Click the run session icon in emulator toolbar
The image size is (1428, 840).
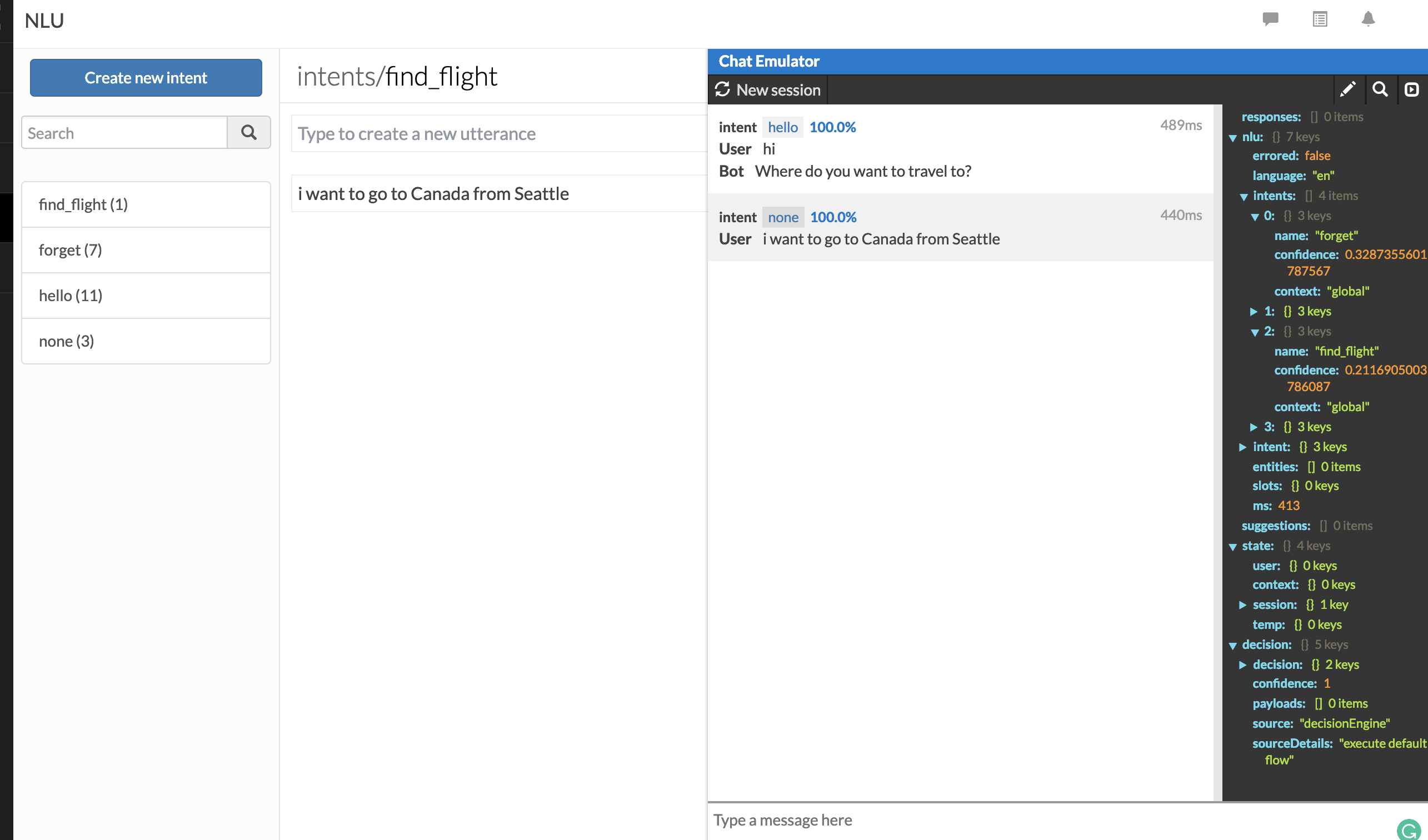point(1411,89)
